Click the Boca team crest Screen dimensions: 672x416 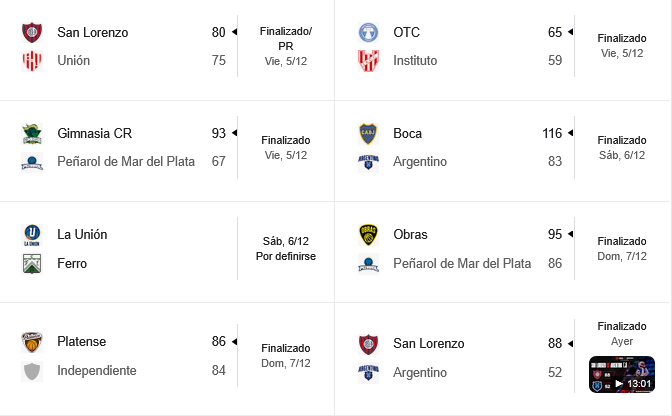tap(368, 133)
